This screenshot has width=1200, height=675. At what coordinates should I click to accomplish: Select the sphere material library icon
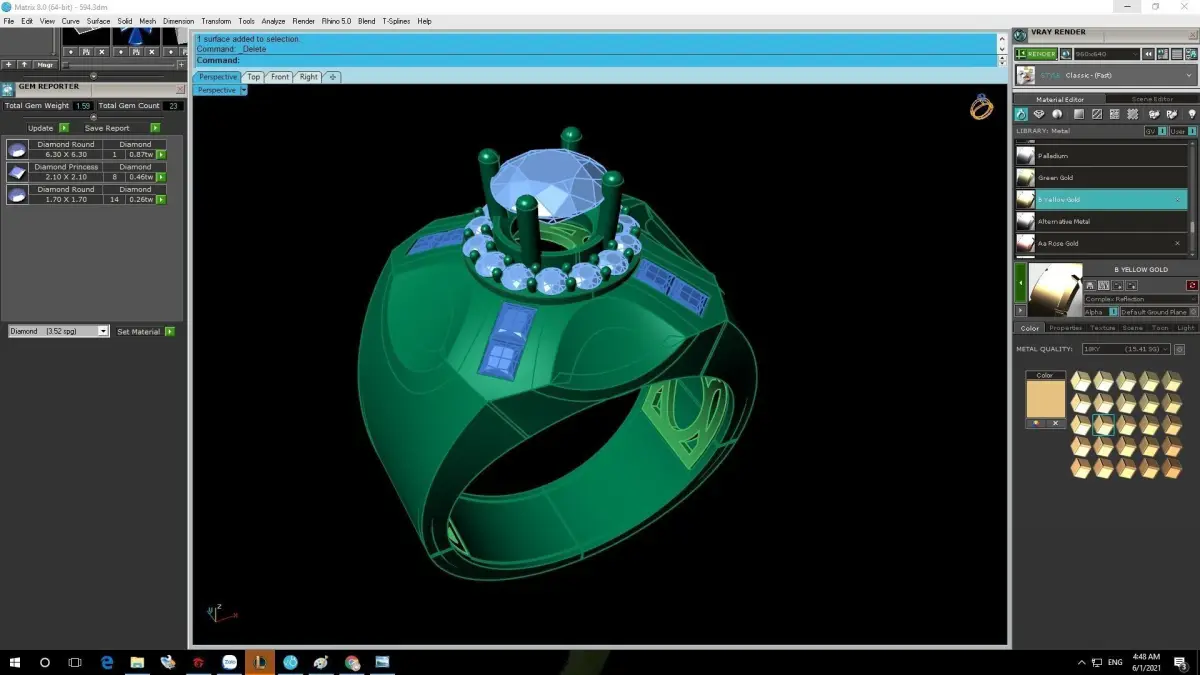[1057, 115]
